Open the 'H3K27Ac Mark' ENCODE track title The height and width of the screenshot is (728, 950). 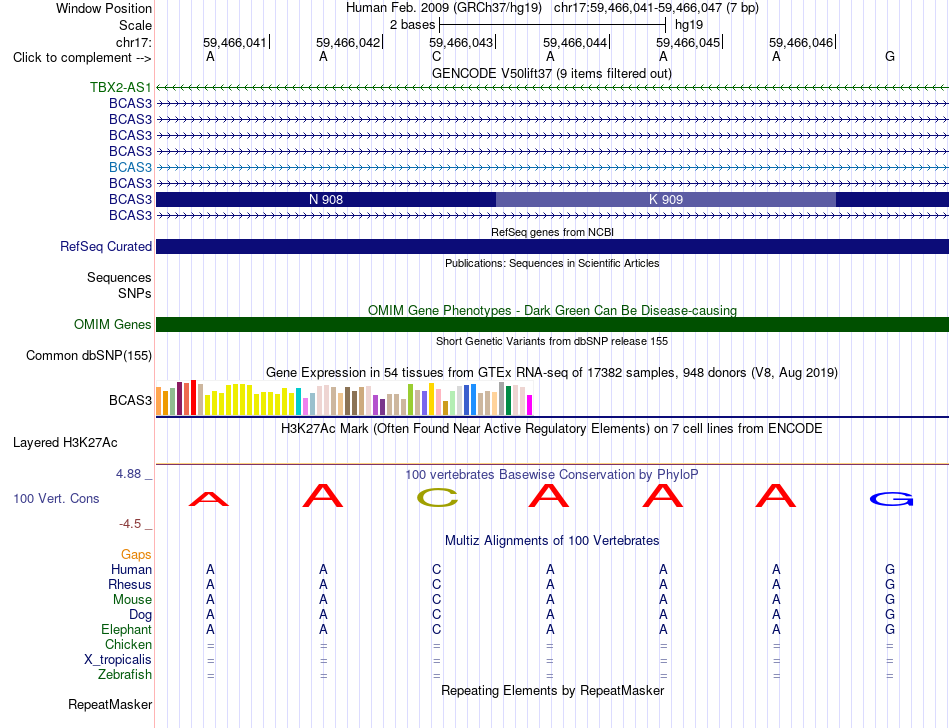point(551,429)
